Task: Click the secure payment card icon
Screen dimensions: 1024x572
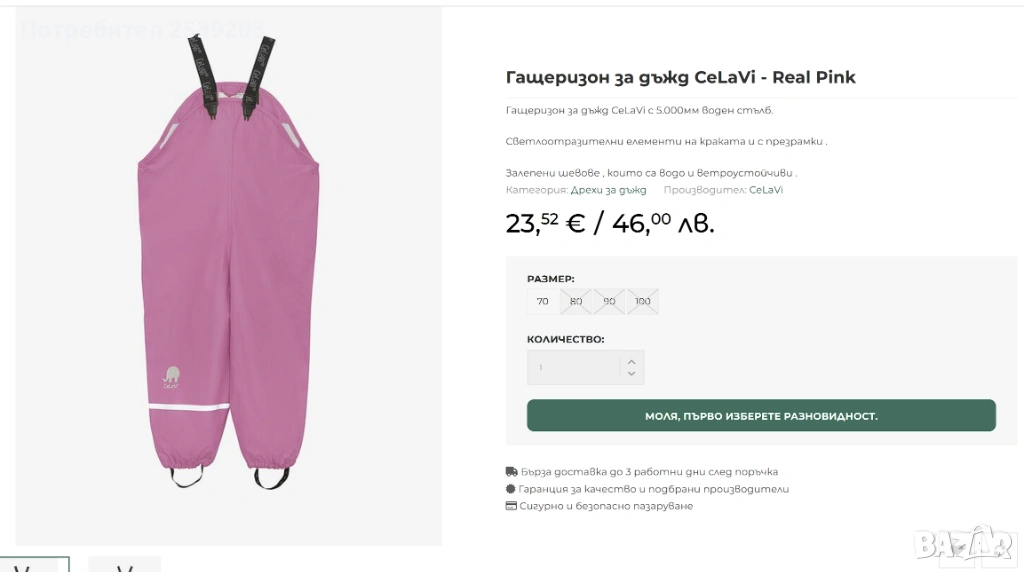Action: pyautogui.click(x=511, y=506)
